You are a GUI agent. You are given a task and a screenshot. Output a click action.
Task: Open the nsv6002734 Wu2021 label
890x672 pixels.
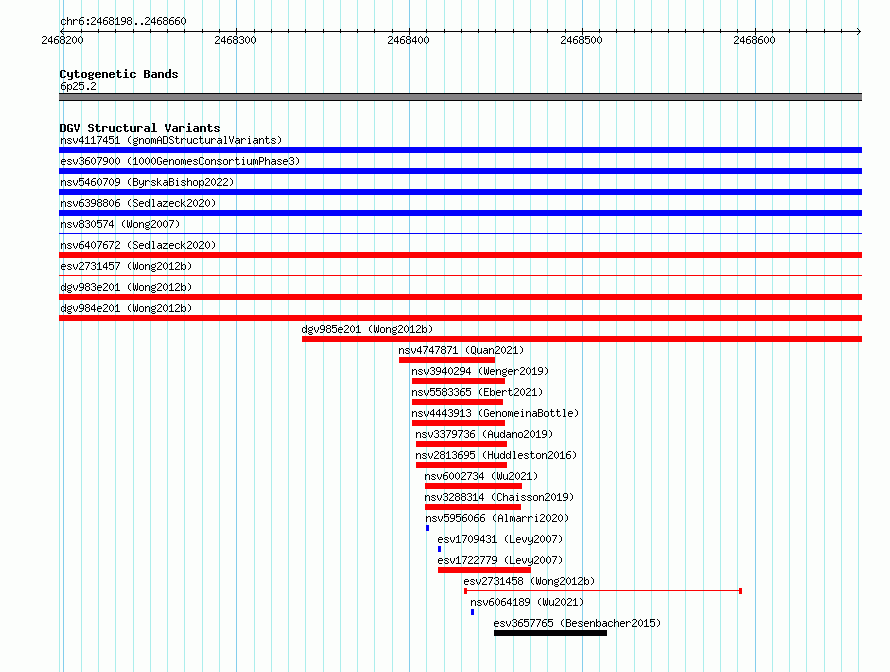(x=481, y=476)
